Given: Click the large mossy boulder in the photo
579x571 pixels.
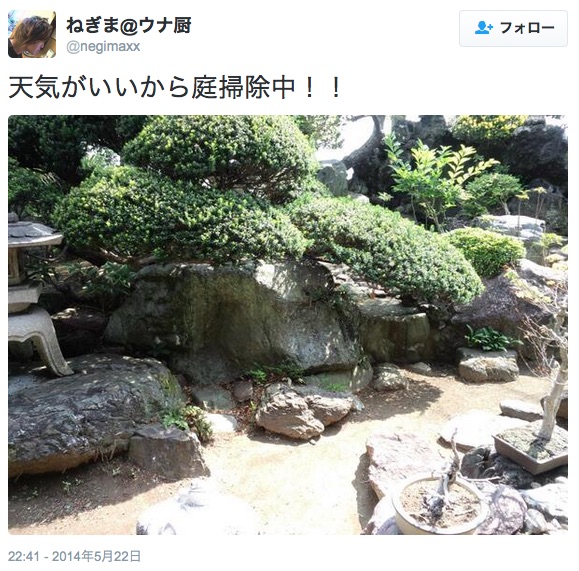Looking at the screenshot, I should (236, 318).
